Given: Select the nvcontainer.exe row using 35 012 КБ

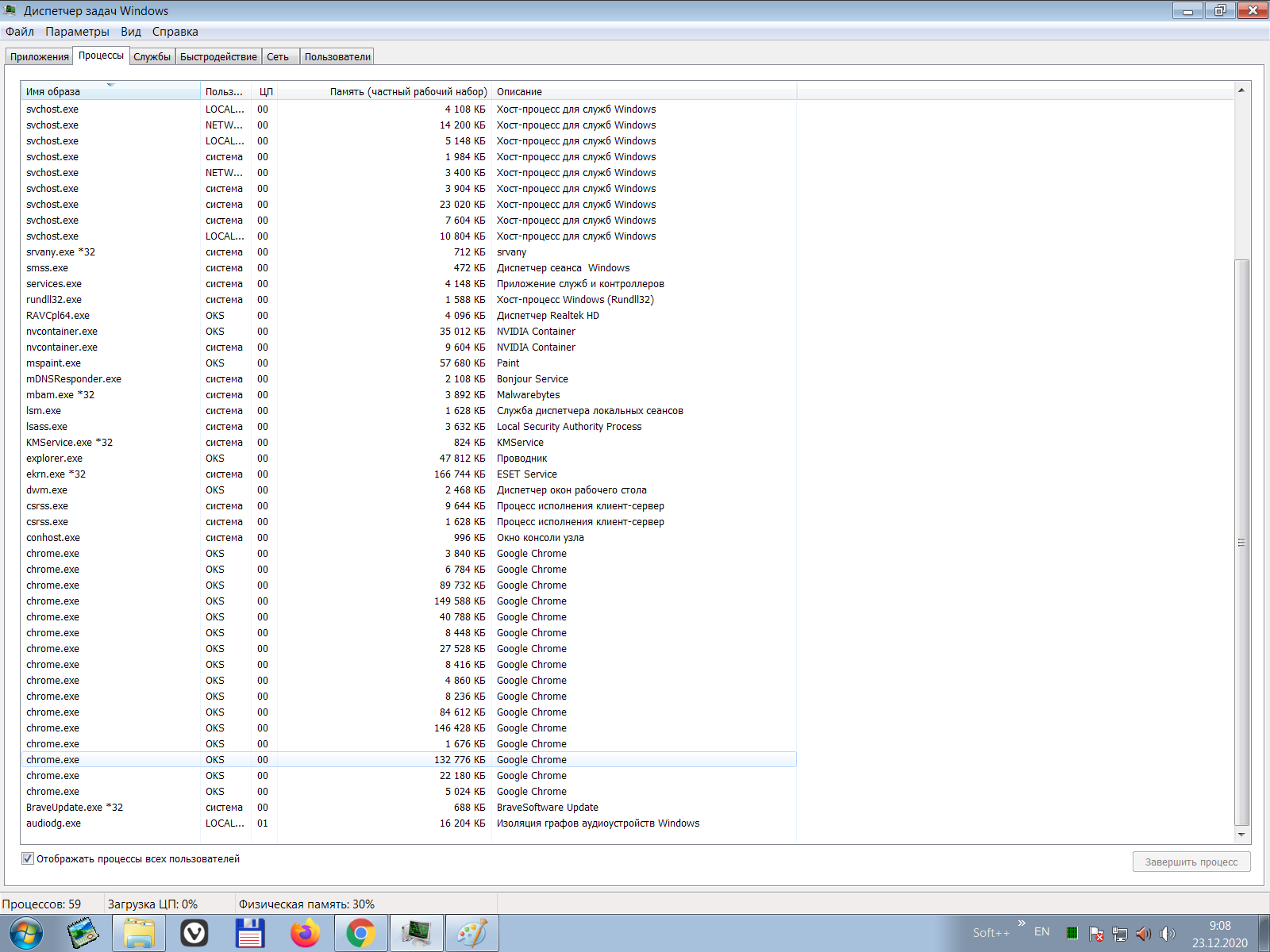Looking at the screenshot, I should click(x=409, y=332).
